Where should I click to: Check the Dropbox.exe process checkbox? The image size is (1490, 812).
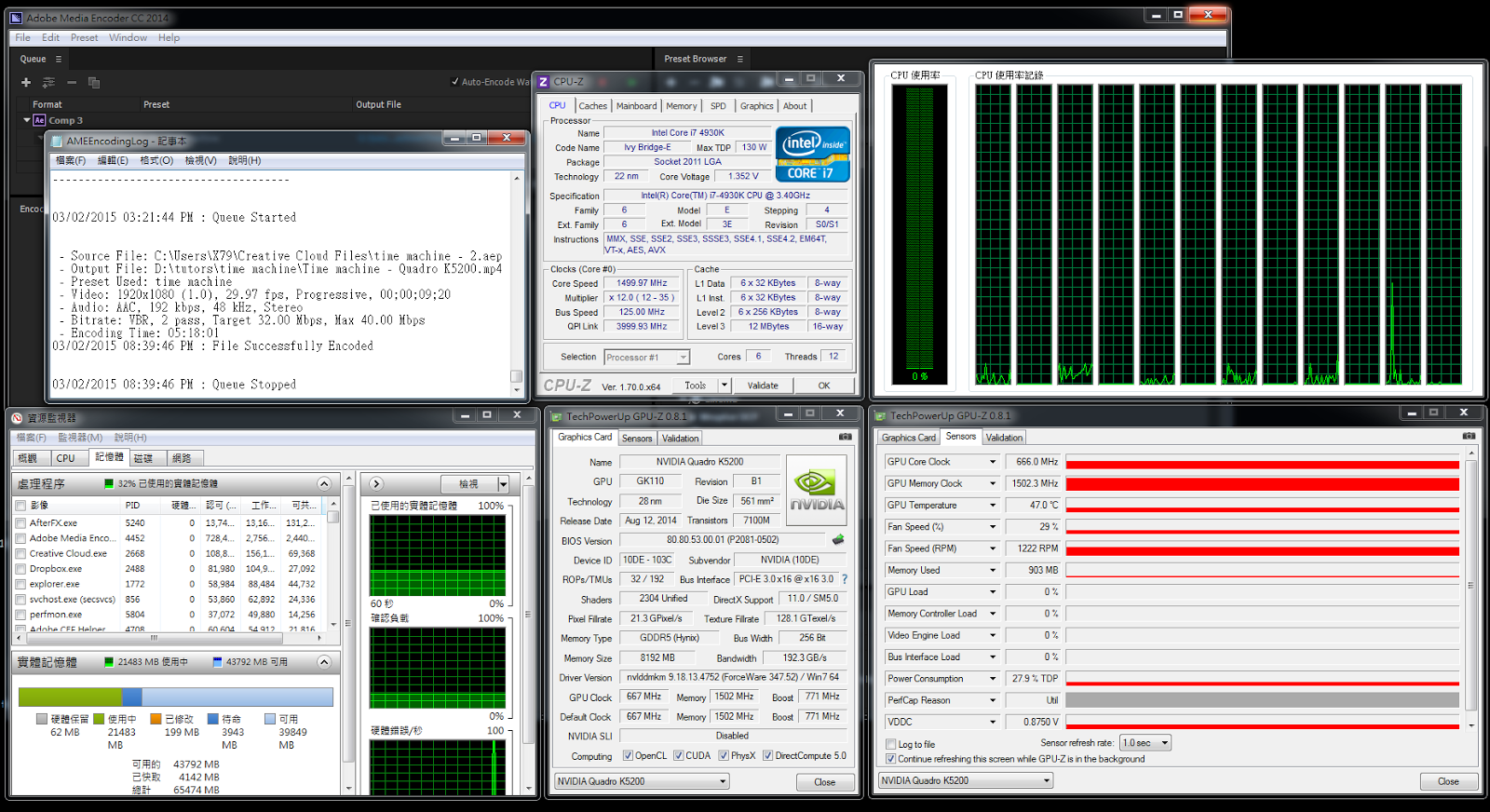tap(20, 569)
